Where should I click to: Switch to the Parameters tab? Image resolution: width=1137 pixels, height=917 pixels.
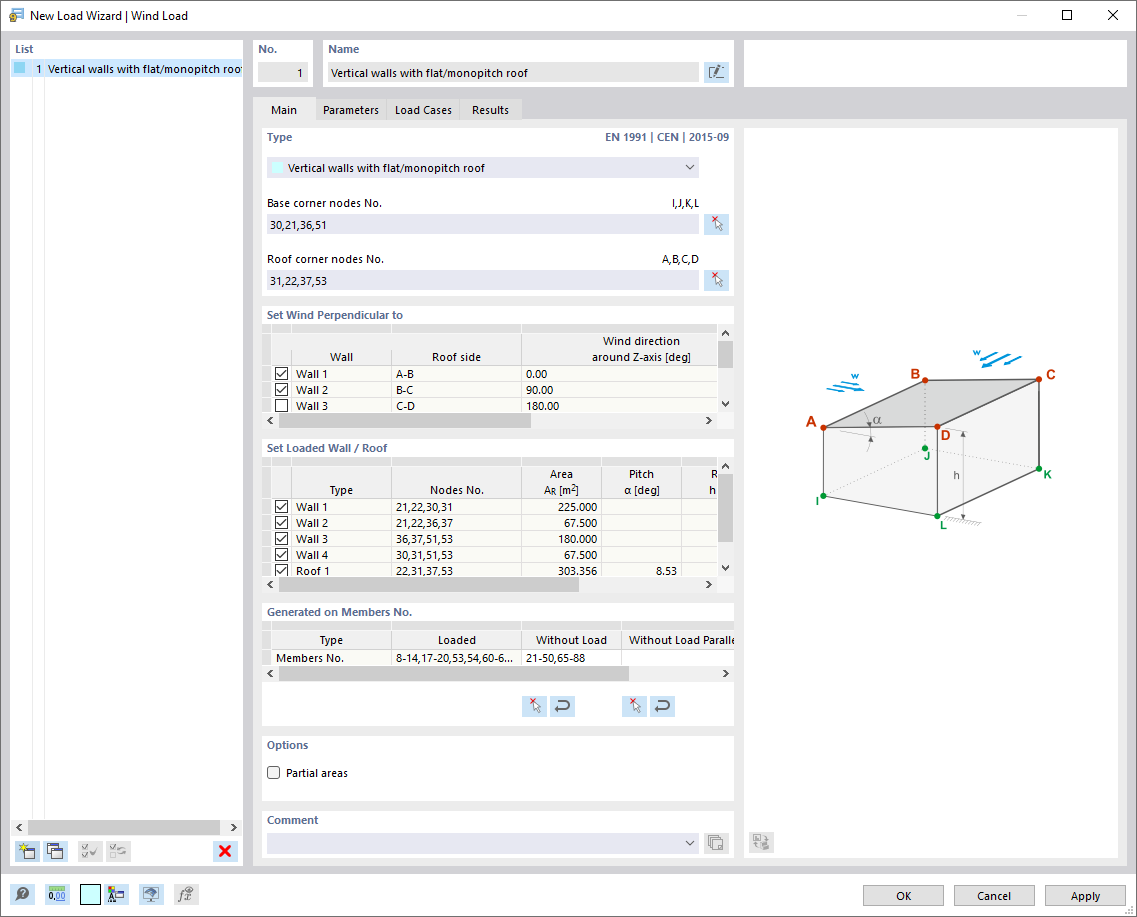point(350,109)
